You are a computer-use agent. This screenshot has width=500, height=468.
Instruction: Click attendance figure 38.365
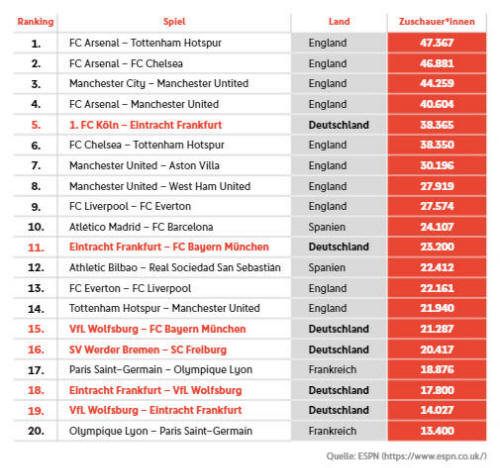tap(437, 125)
